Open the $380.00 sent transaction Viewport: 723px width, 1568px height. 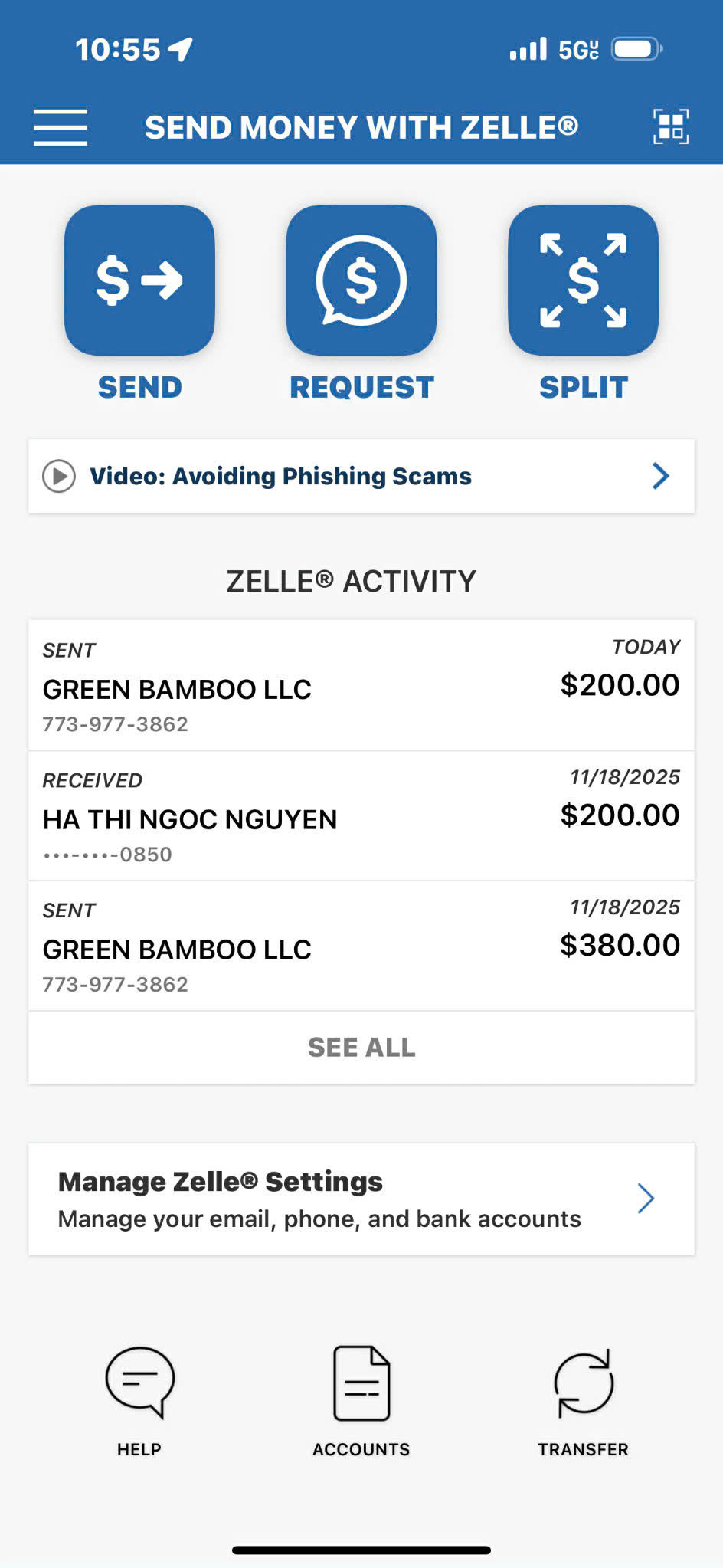(x=361, y=946)
